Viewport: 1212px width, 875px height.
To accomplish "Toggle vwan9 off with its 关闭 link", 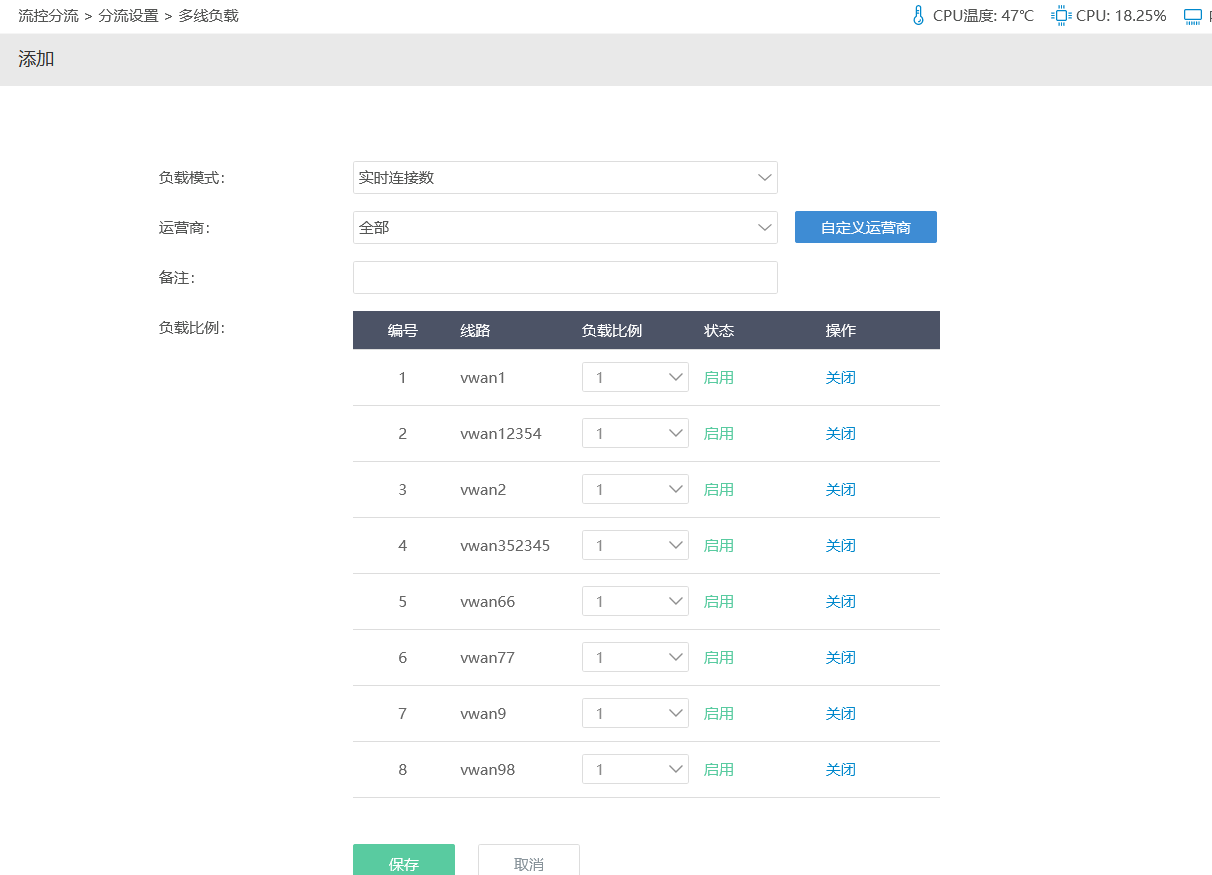I will point(840,714).
